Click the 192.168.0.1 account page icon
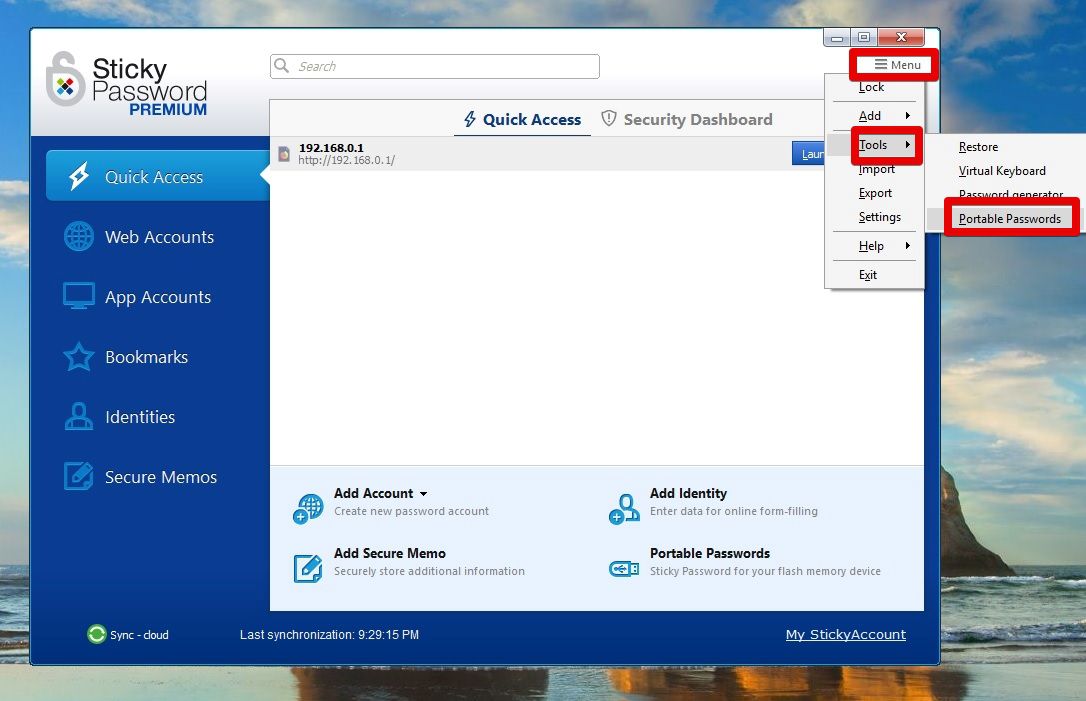This screenshot has height=701, width=1086. point(284,154)
